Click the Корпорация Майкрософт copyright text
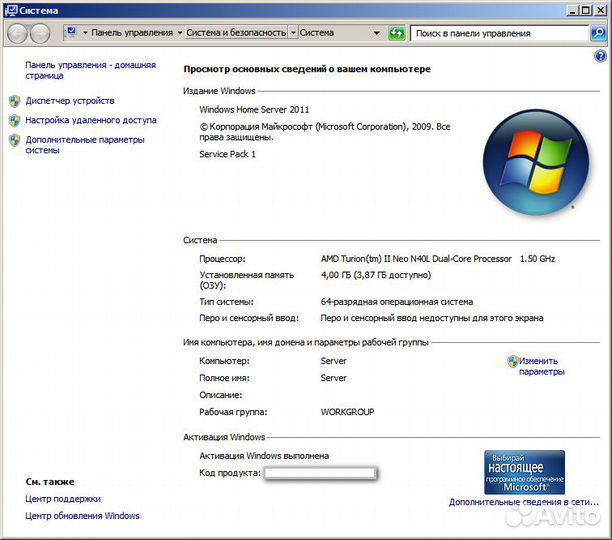The image size is (612, 540). [x=325, y=132]
